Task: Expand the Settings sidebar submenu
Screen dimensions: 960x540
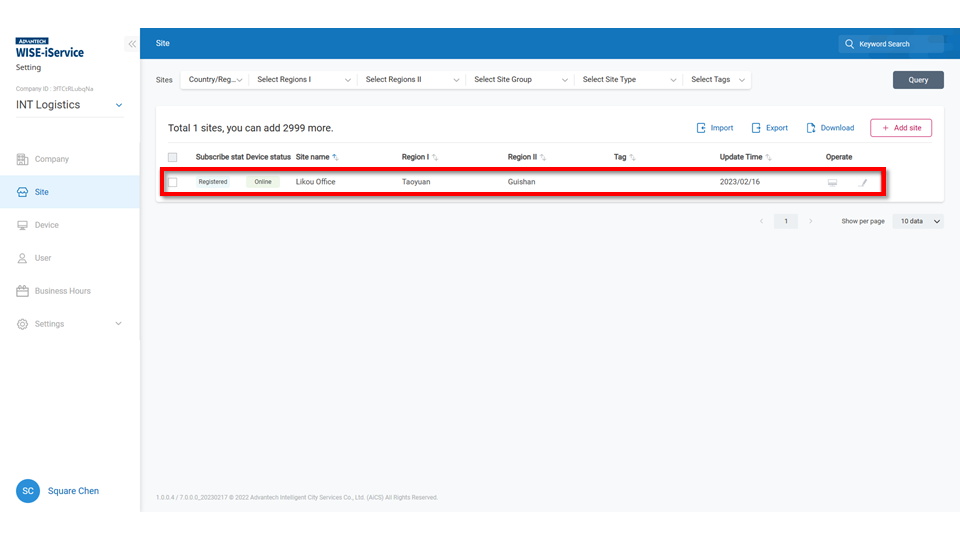Action: (x=119, y=324)
